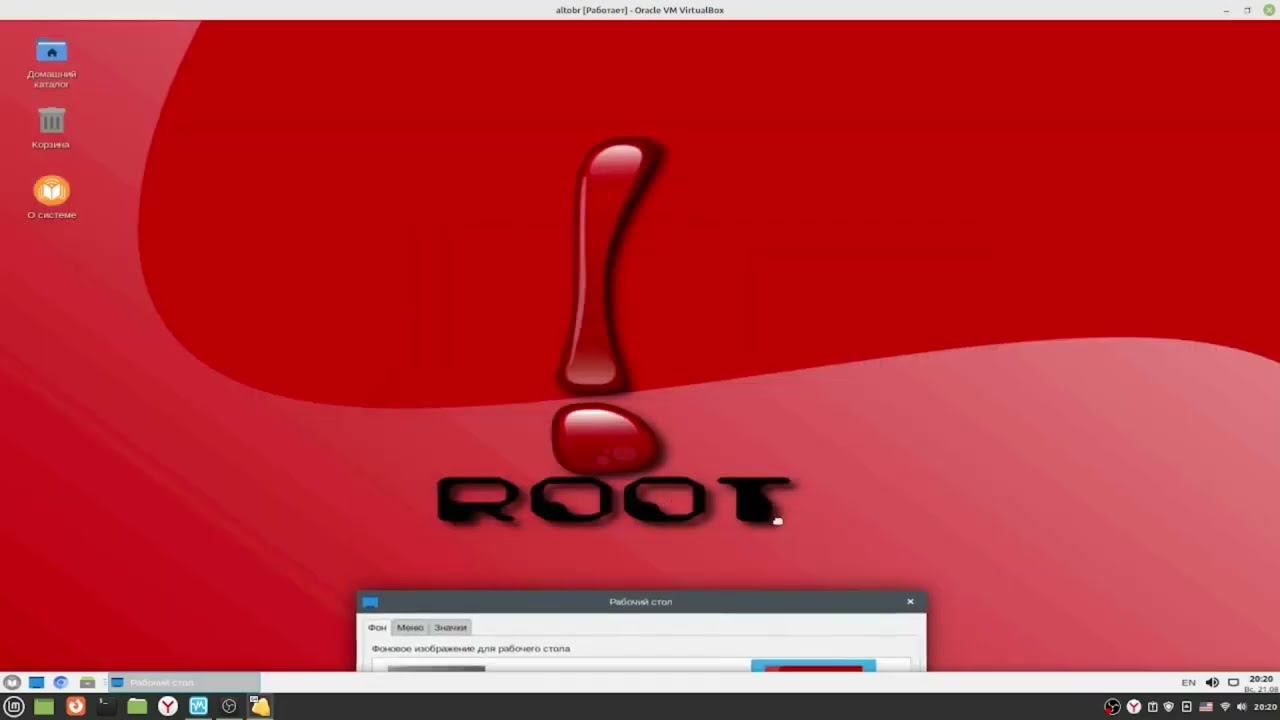Launch Yandex Browser from host taskbar
Viewport: 1280px width, 720px height.
(x=168, y=706)
